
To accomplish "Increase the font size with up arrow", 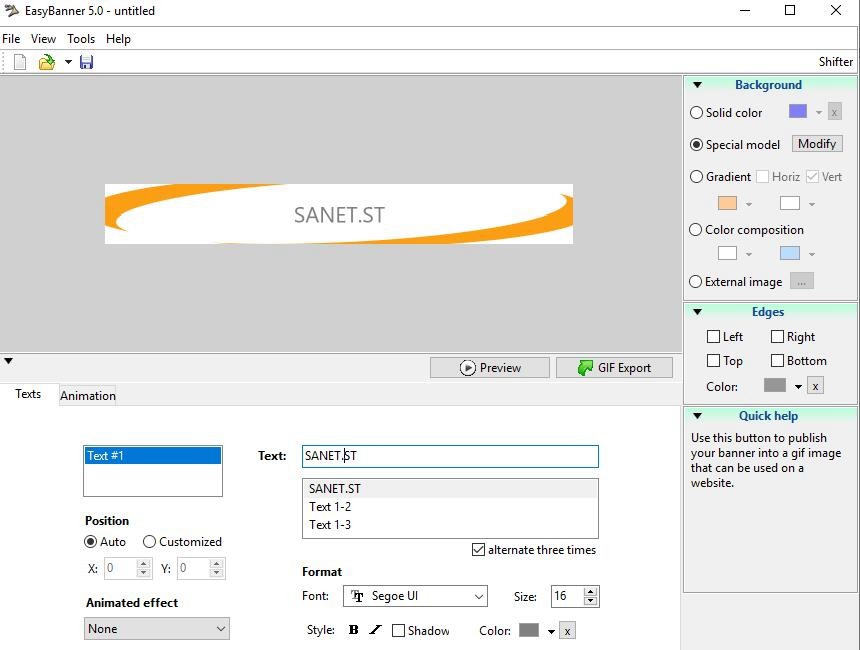I will pyautogui.click(x=590, y=592).
